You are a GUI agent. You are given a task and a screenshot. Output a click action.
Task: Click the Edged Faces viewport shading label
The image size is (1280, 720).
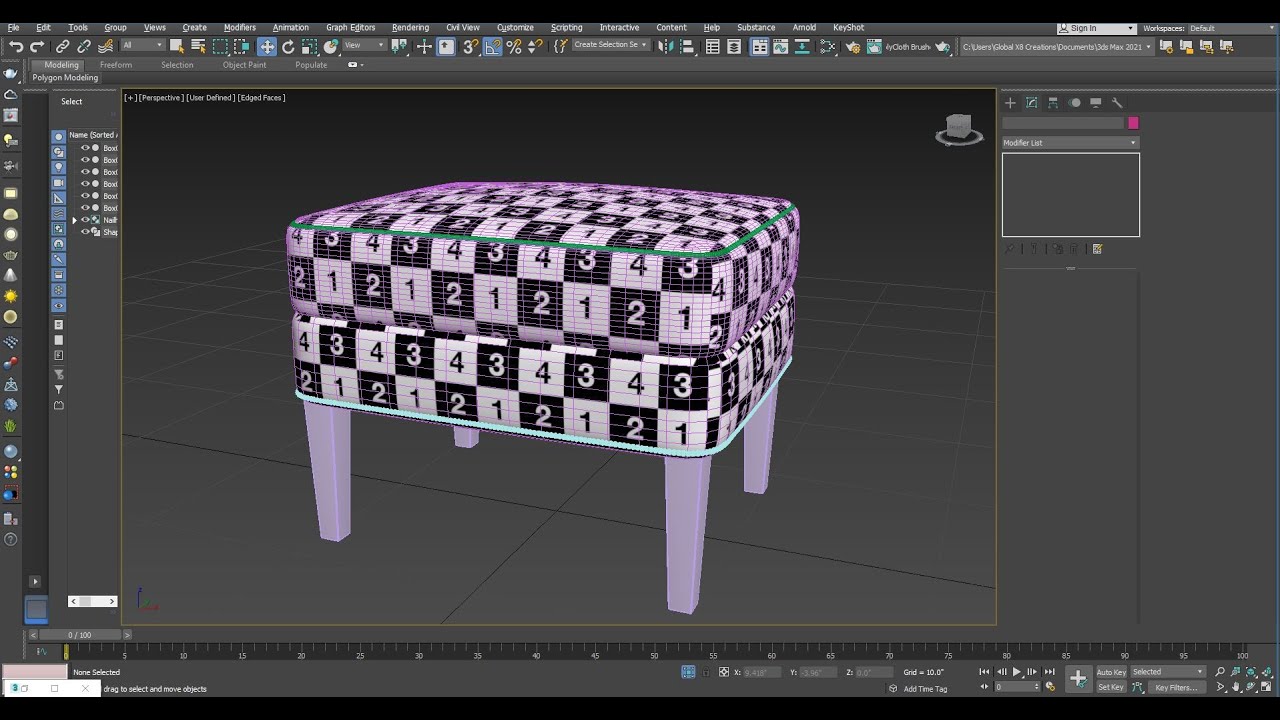click(261, 98)
